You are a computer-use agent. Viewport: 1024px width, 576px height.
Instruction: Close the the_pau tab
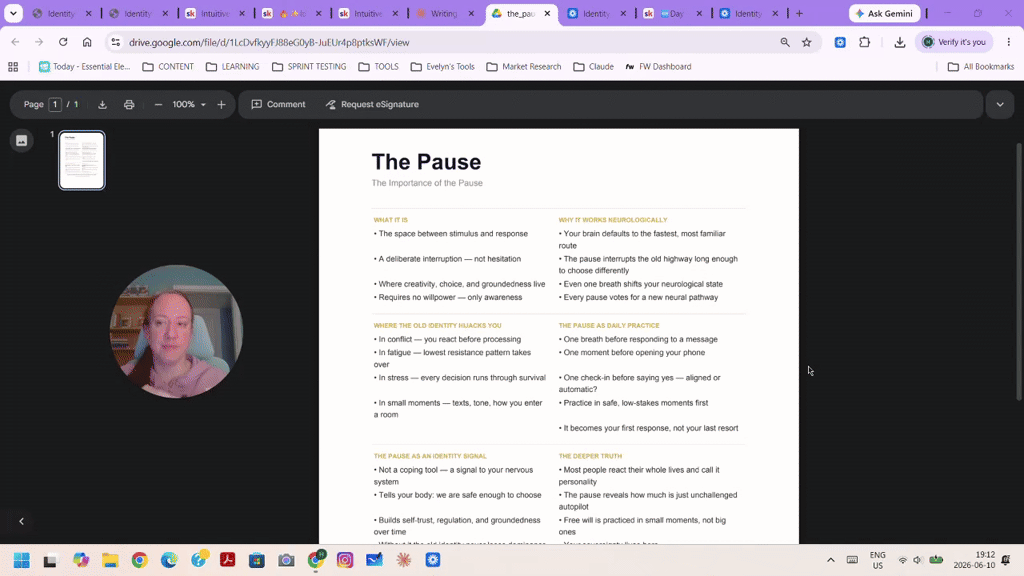coord(547,13)
